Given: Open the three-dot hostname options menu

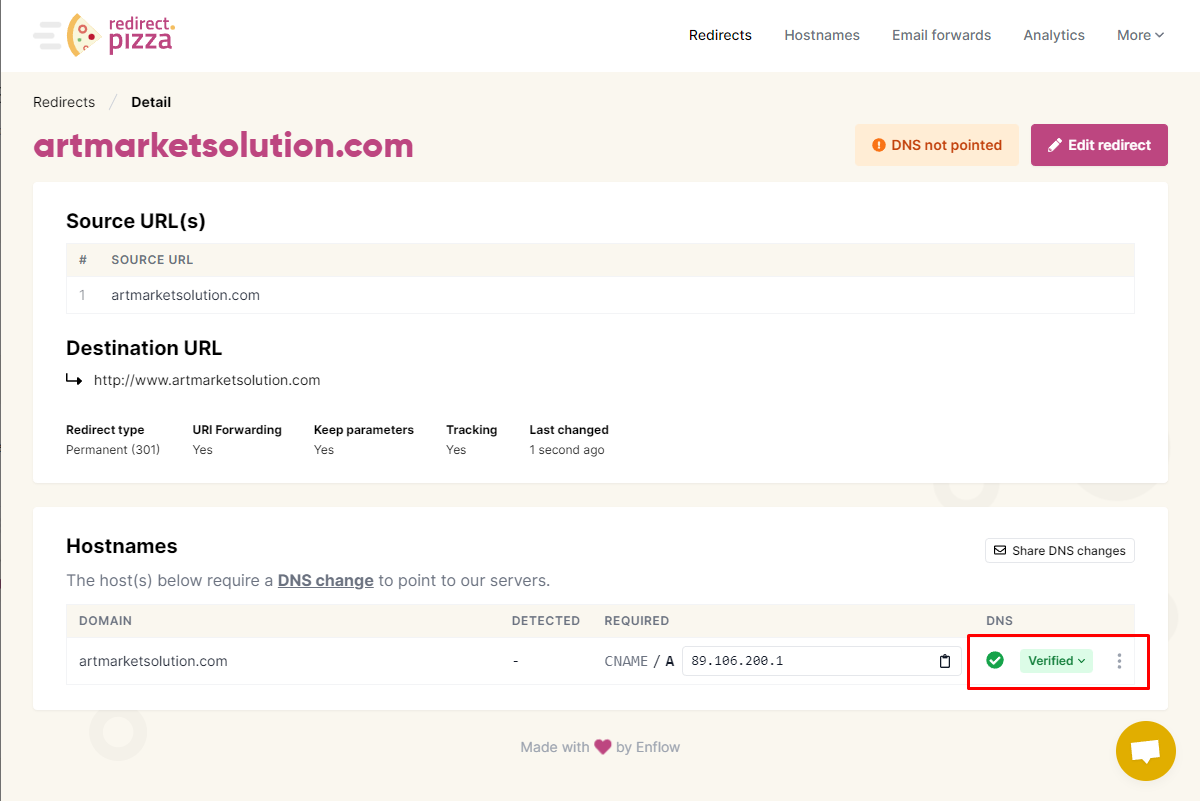Looking at the screenshot, I should pos(1119,661).
